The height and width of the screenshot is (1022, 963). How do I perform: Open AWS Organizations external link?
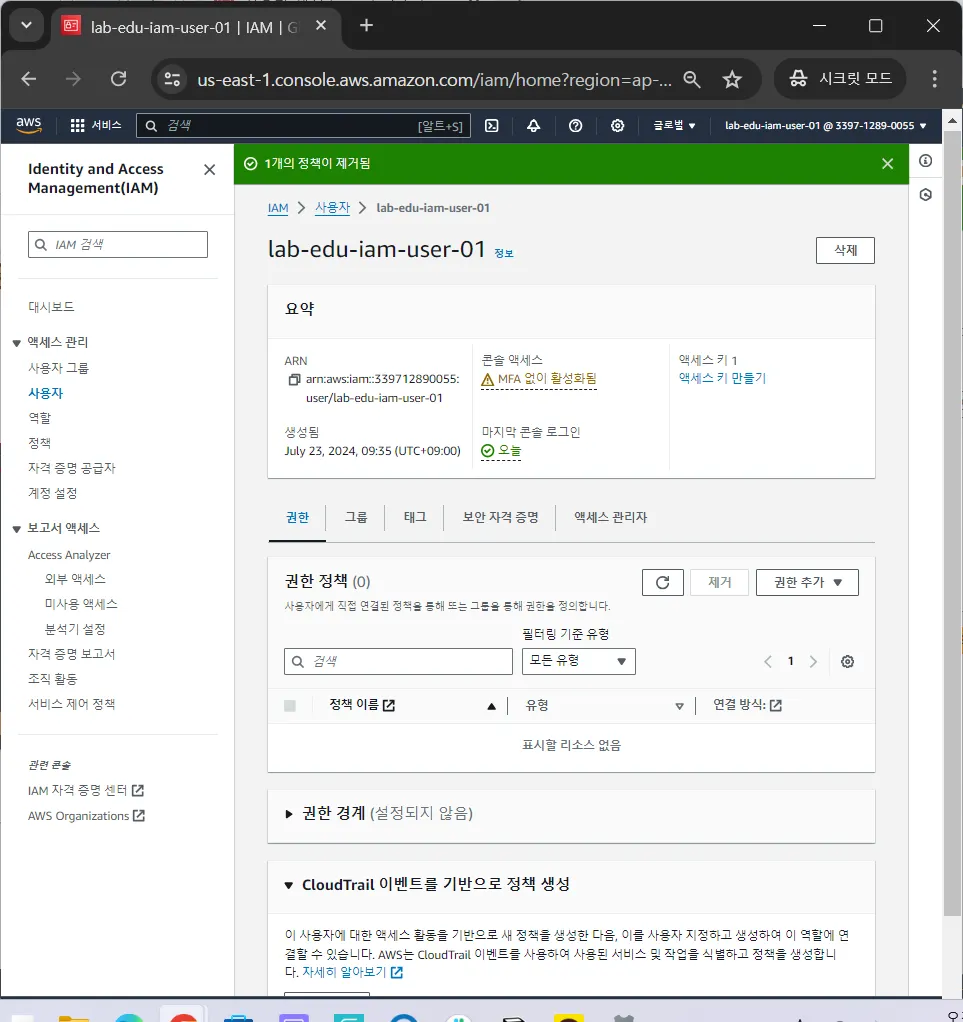pyautogui.click(x=86, y=816)
